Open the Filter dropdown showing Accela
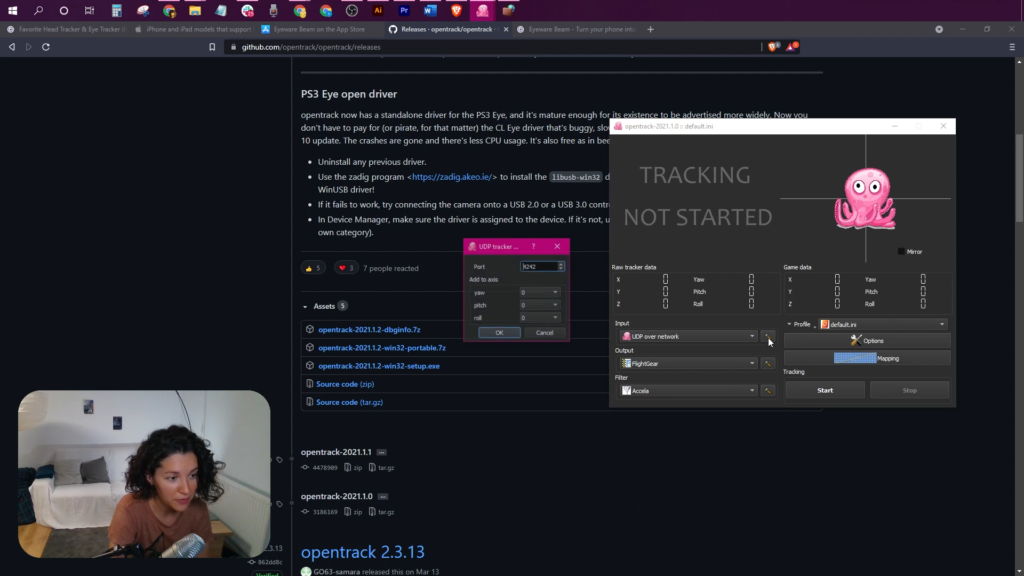 click(688, 391)
